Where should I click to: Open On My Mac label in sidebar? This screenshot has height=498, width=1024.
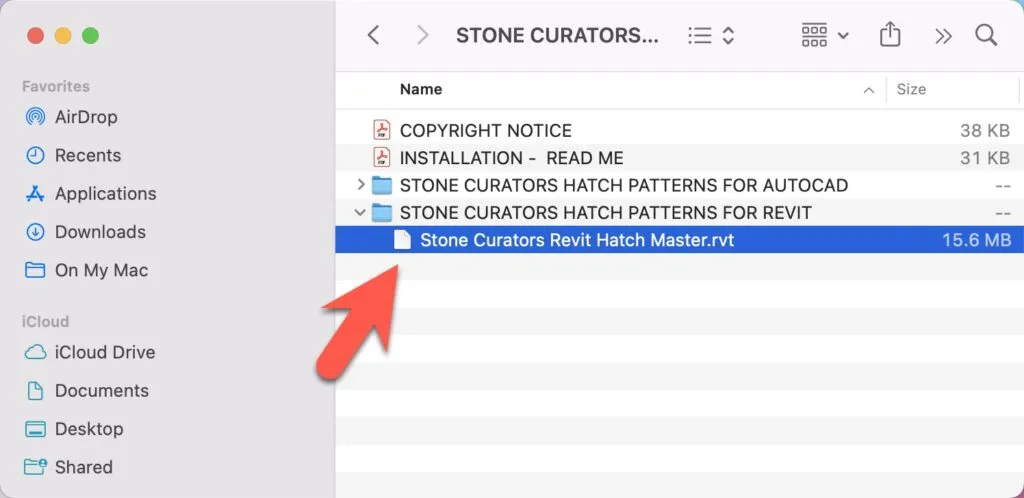102,270
